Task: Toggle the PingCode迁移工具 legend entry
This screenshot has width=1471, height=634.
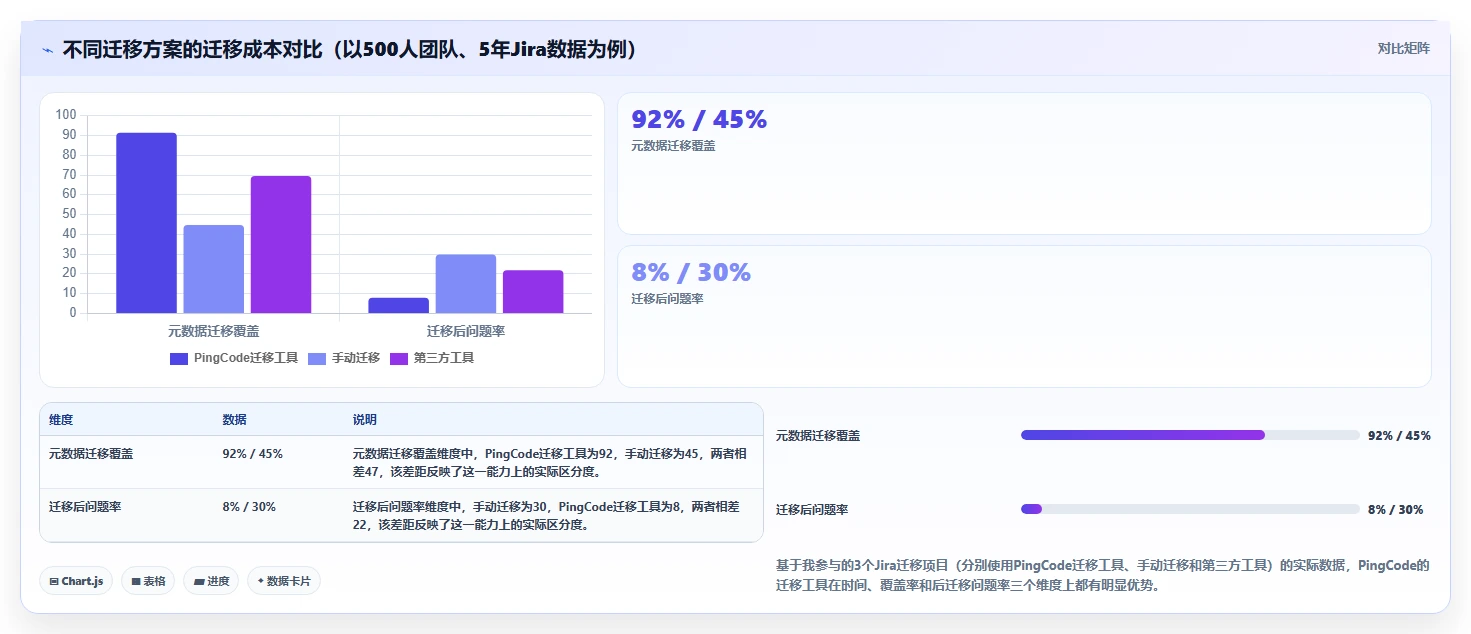Action: (x=234, y=358)
